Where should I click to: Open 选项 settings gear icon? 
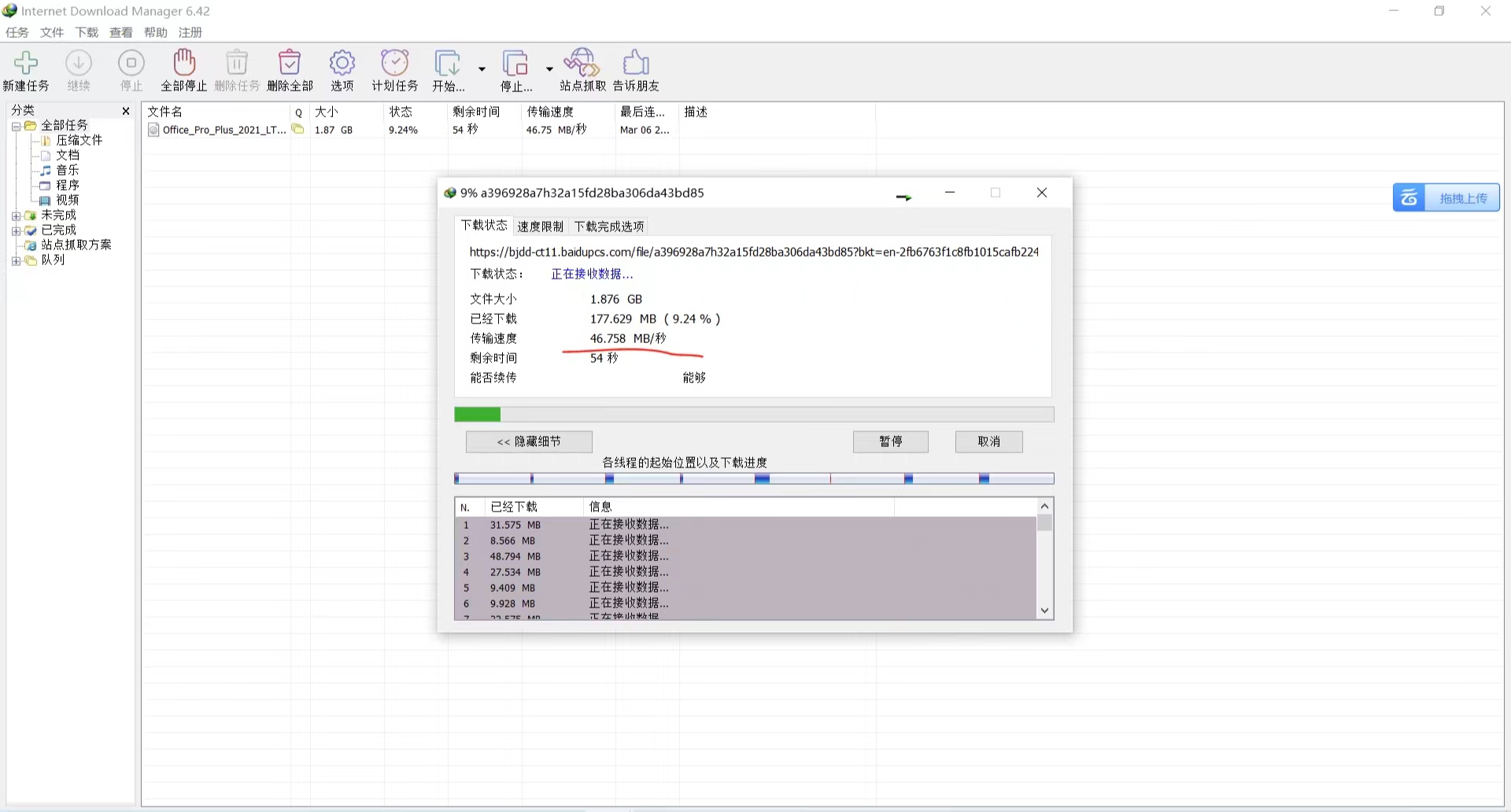[342, 63]
